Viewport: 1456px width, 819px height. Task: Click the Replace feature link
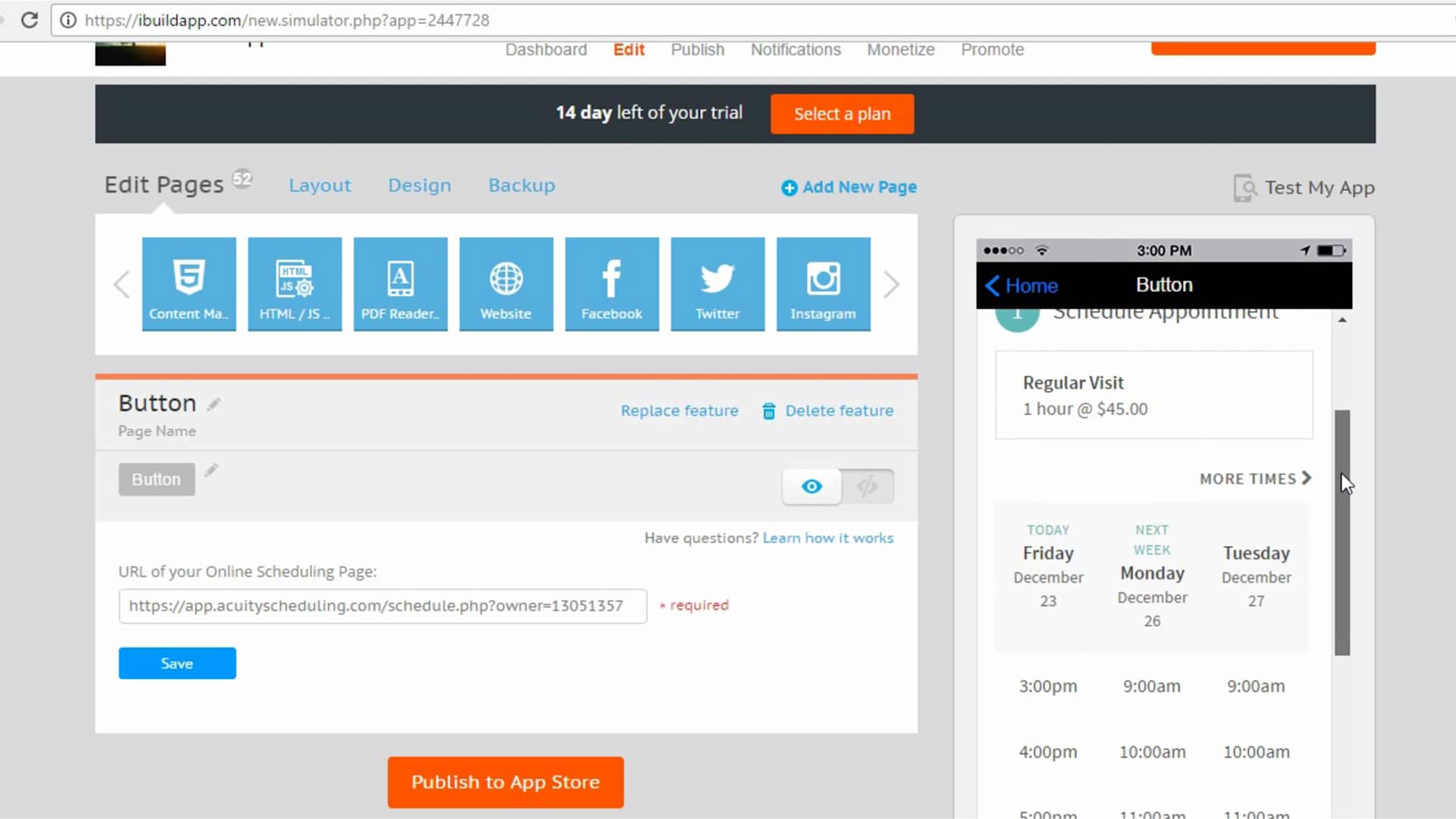(679, 411)
